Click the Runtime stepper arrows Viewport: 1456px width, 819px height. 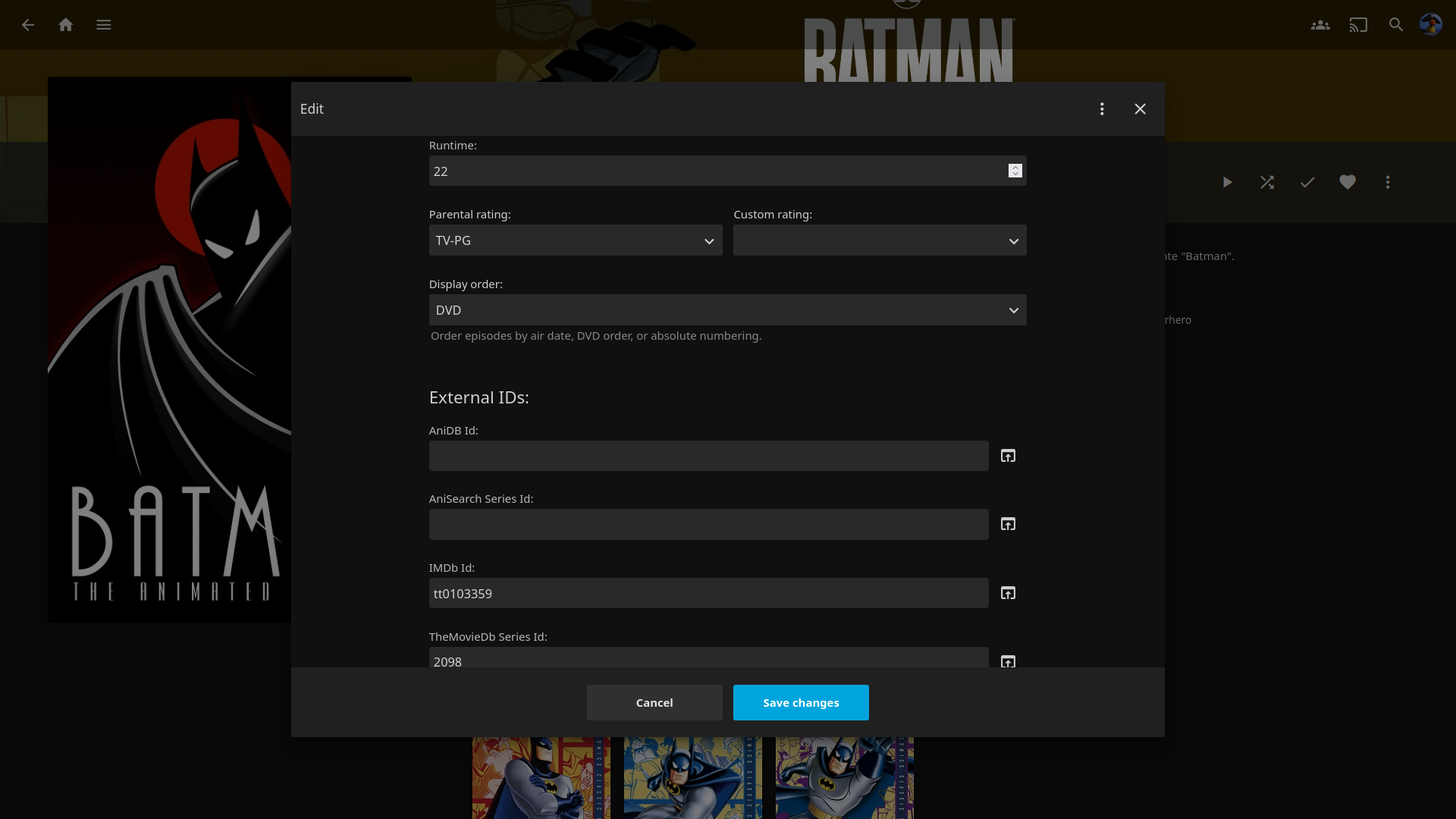tap(1015, 171)
